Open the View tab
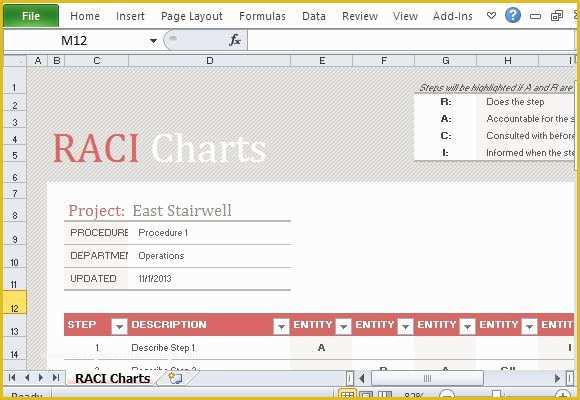This screenshot has height=400, width=580. [405, 16]
